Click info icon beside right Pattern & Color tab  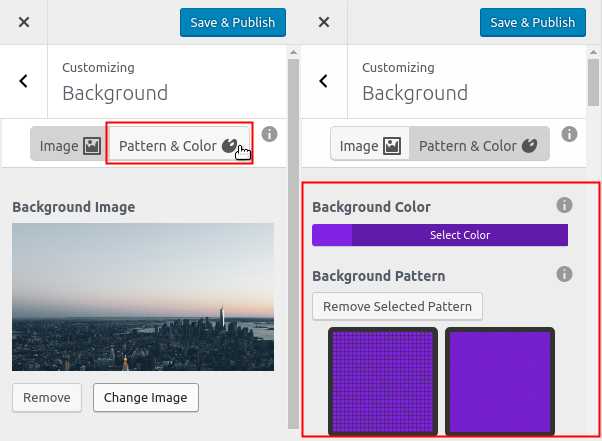tap(569, 134)
